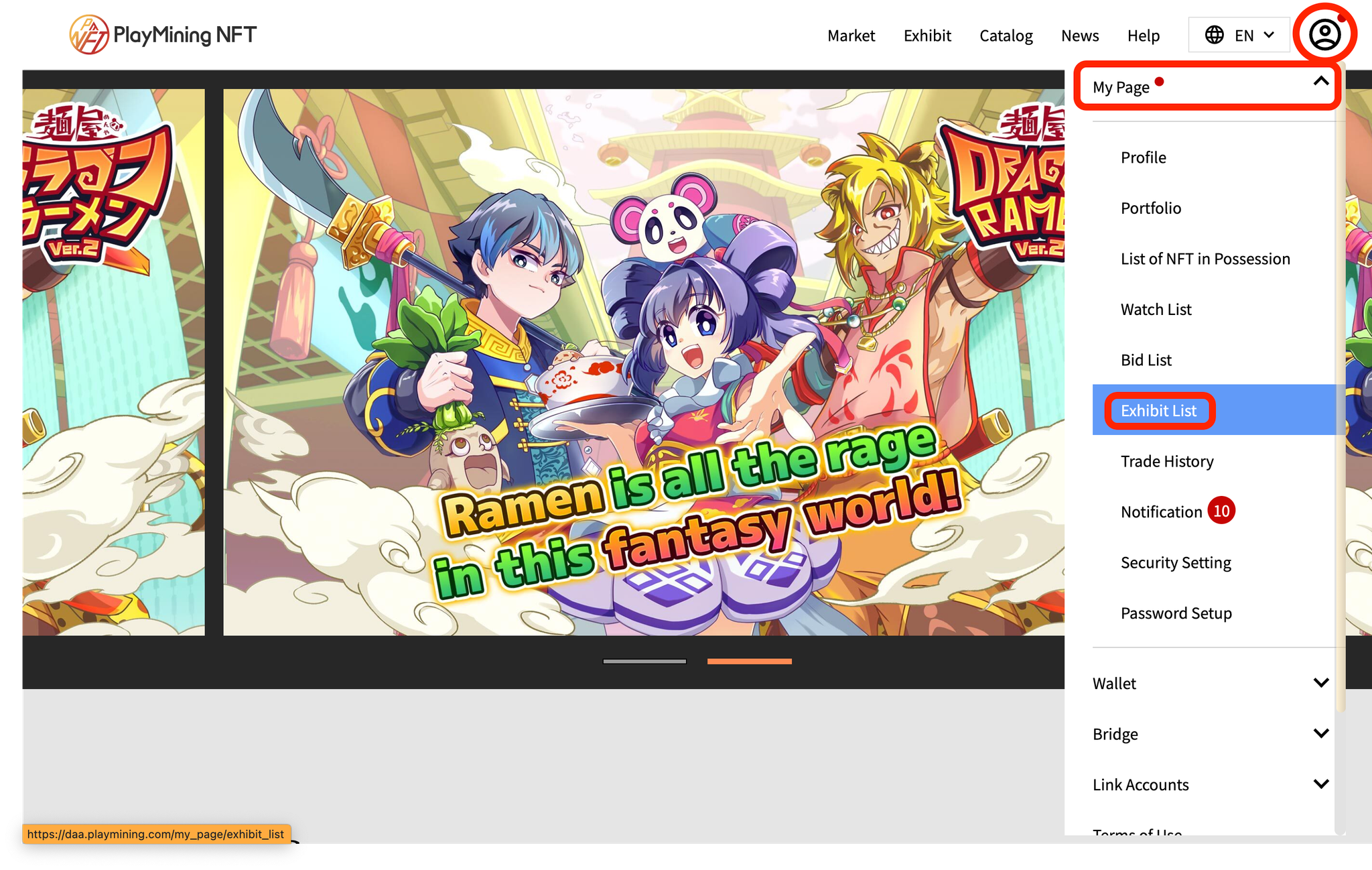
Task: Select the first carousel slide indicator
Action: tap(644, 661)
